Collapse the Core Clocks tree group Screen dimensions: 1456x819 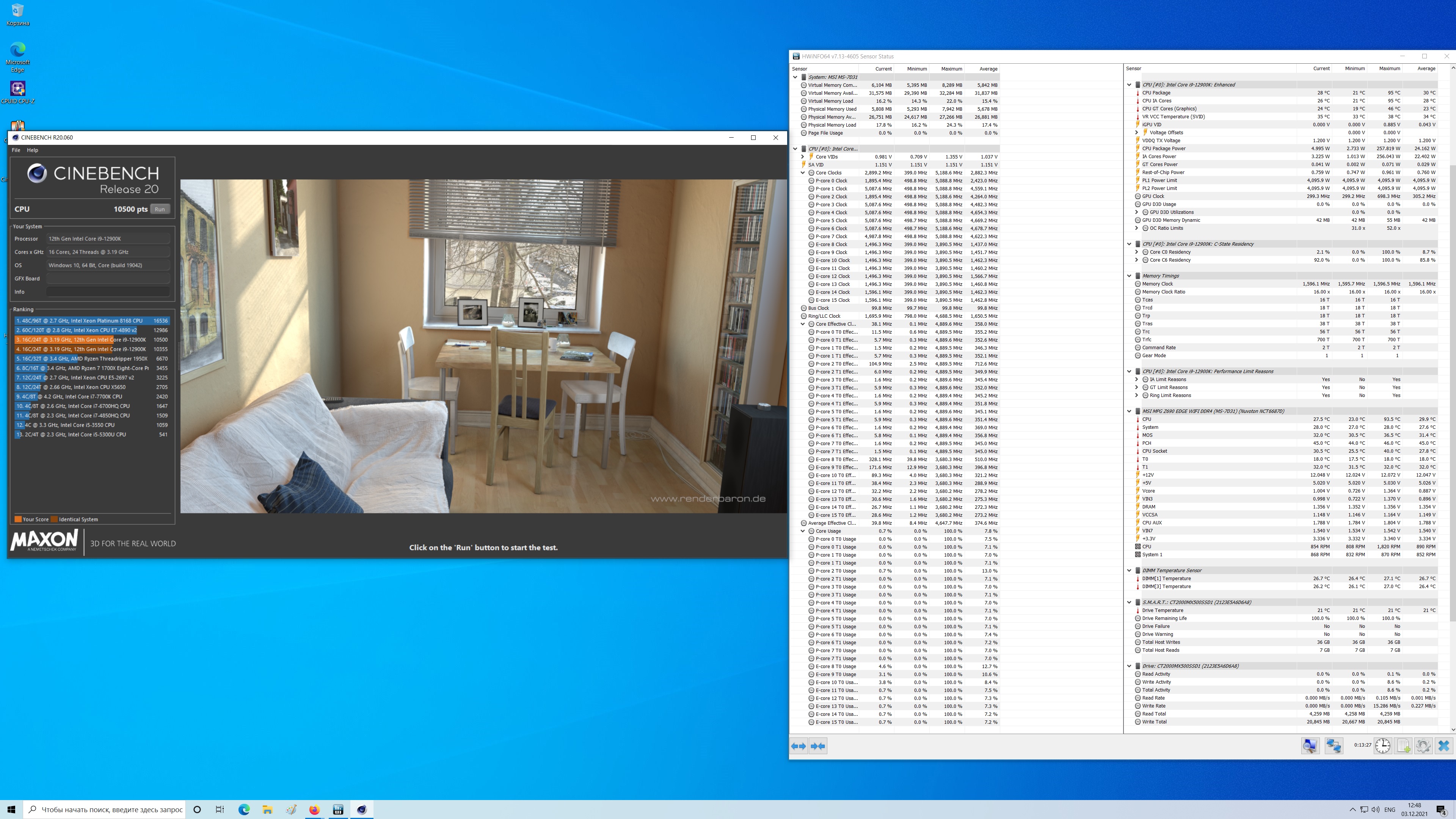pyautogui.click(x=803, y=173)
